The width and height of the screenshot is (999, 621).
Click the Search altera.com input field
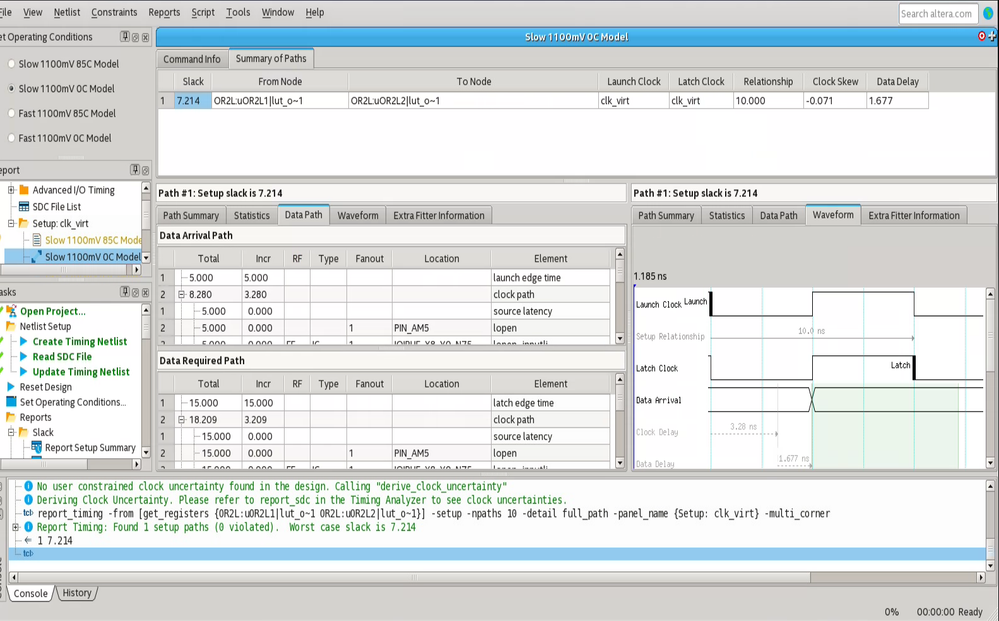[x=937, y=13]
